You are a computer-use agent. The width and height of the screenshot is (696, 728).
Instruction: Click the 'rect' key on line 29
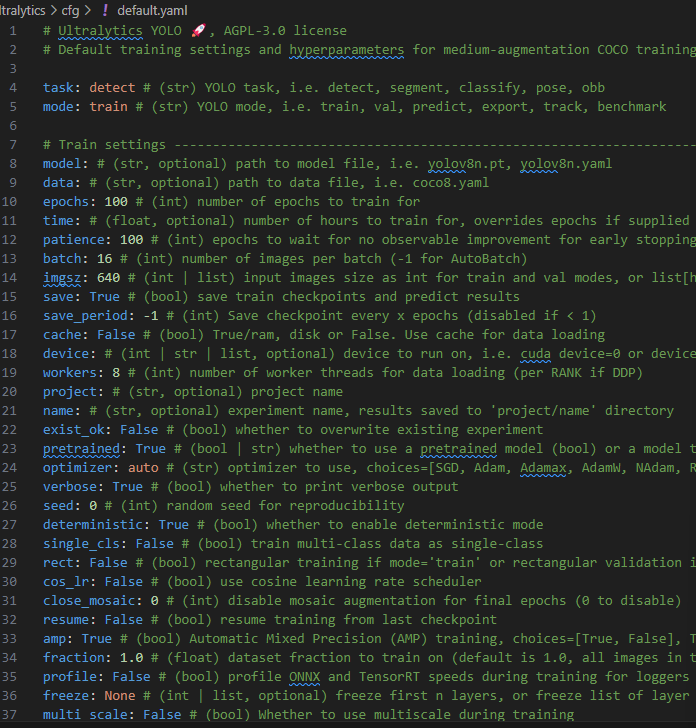58,564
